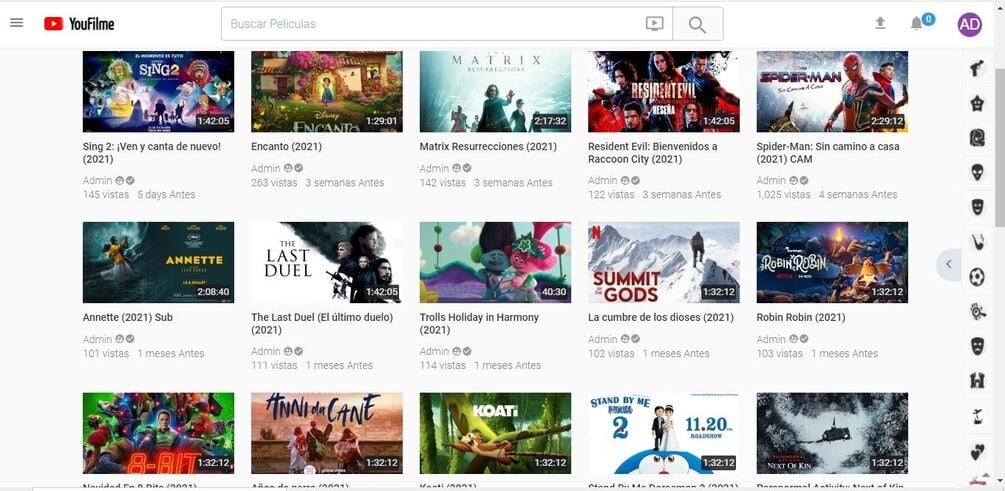Open the AD user avatar menu

pyautogui.click(x=969, y=24)
